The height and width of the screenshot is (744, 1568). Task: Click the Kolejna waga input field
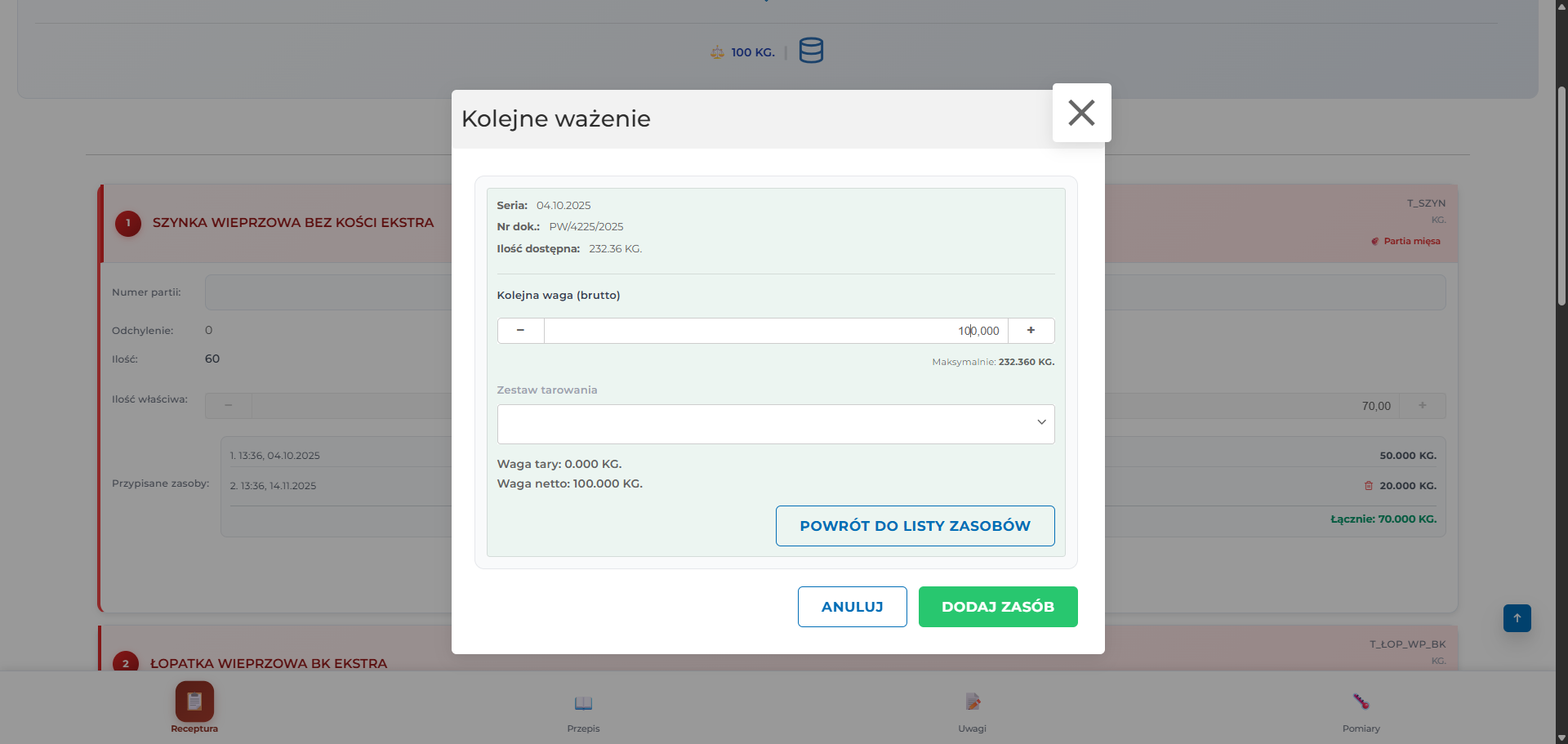pos(775,331)
